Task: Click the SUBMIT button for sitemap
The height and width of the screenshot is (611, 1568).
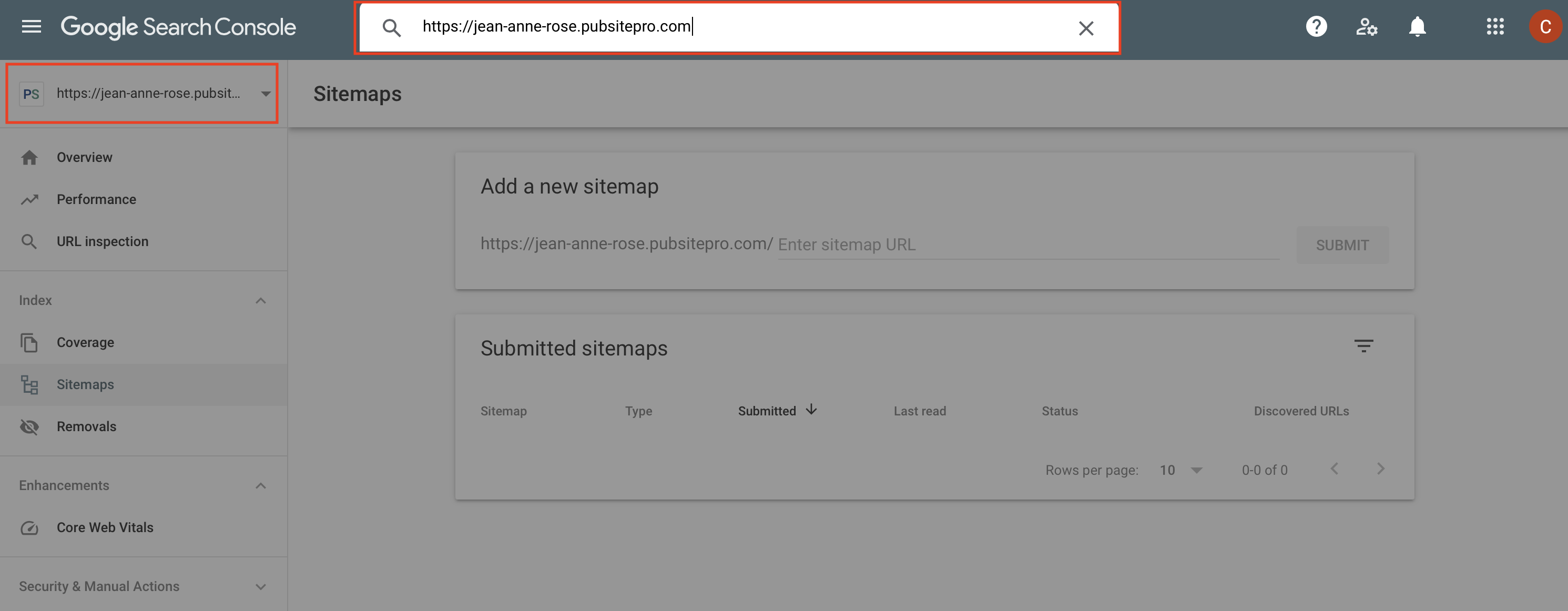Action: click(x=1343, y=244)
